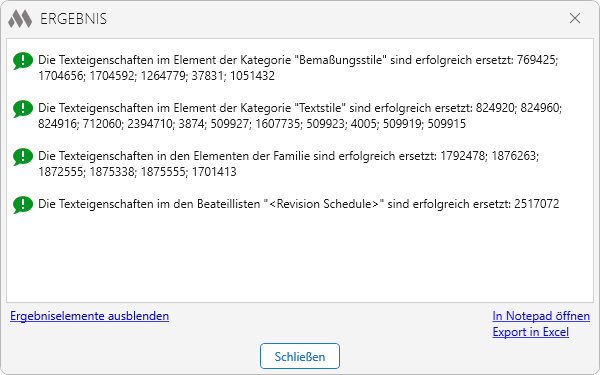Select the Revision Schedule result message
600x375 pixels.
click(299, 204)
